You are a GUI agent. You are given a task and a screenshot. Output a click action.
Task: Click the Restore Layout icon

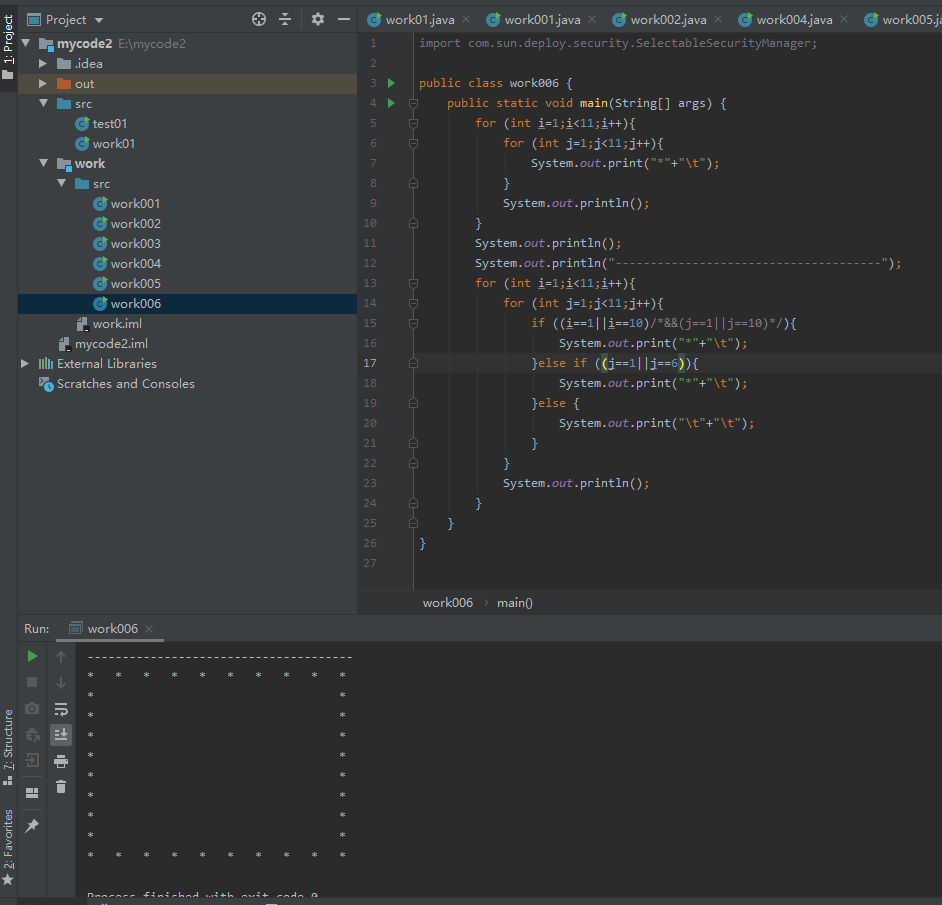[32, 793]
